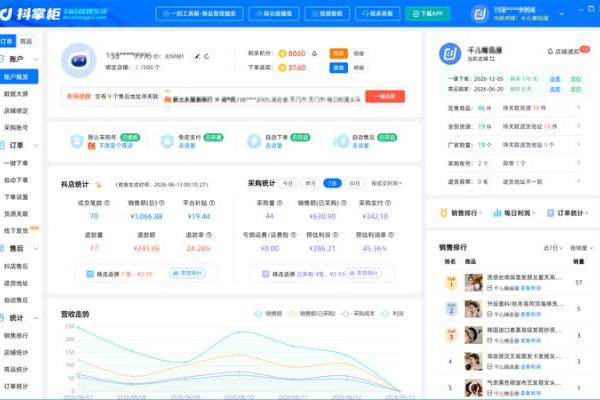Open 抖店售后 in the sidebar

coord(16,266)
